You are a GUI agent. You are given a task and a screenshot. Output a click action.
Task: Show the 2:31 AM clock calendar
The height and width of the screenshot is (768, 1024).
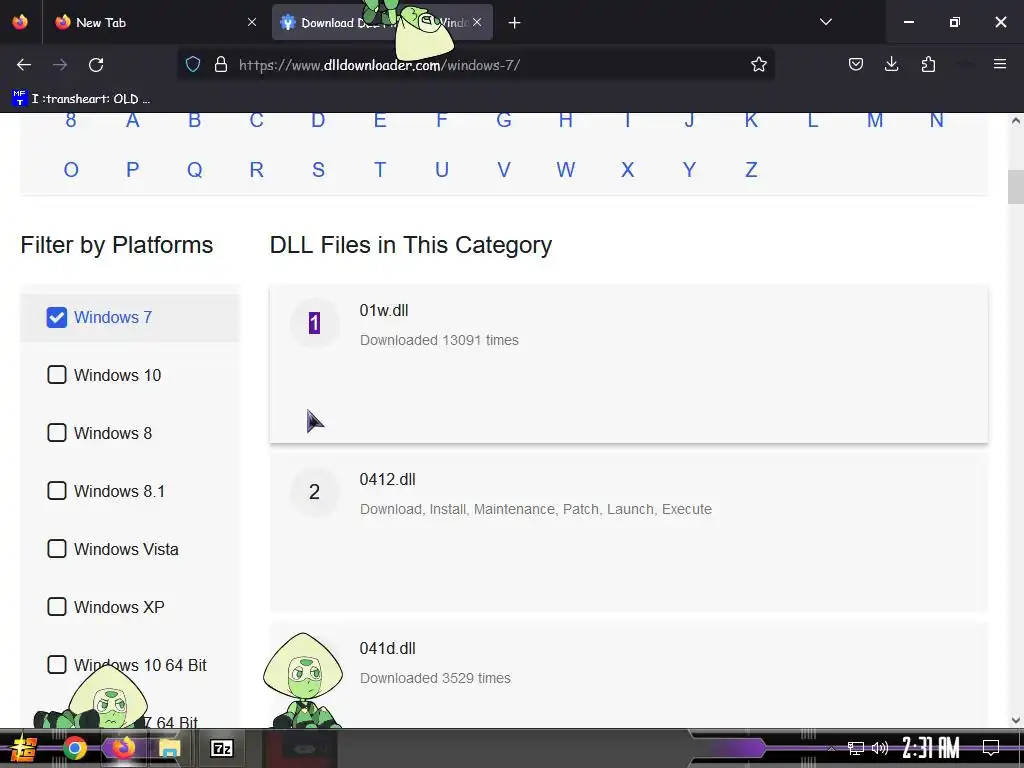point(931,748)
